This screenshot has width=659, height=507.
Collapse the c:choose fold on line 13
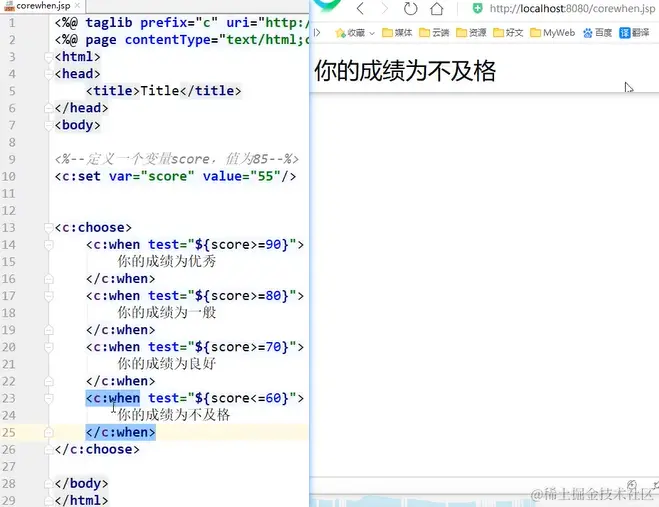coord(48,227)
